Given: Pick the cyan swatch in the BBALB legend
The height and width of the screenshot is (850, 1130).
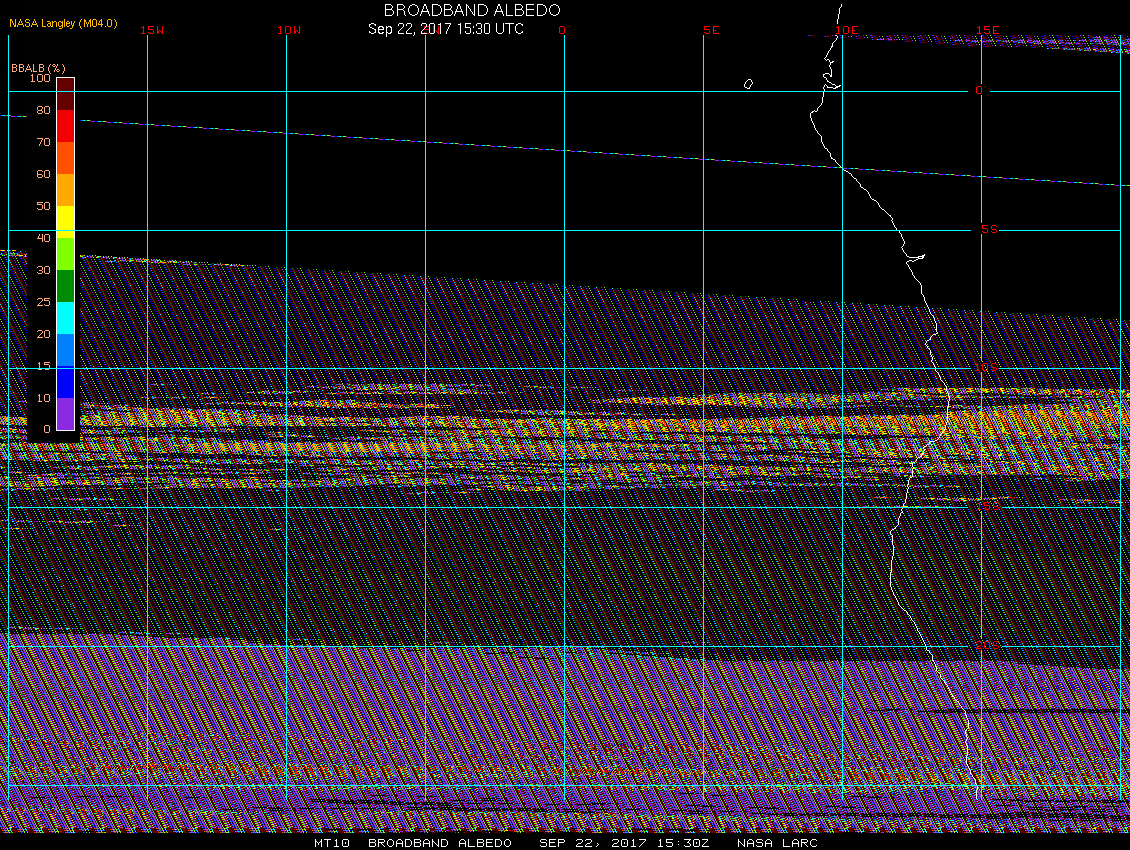Looking at the screenshot, I should pyautogui.click(x=65, y=318).
